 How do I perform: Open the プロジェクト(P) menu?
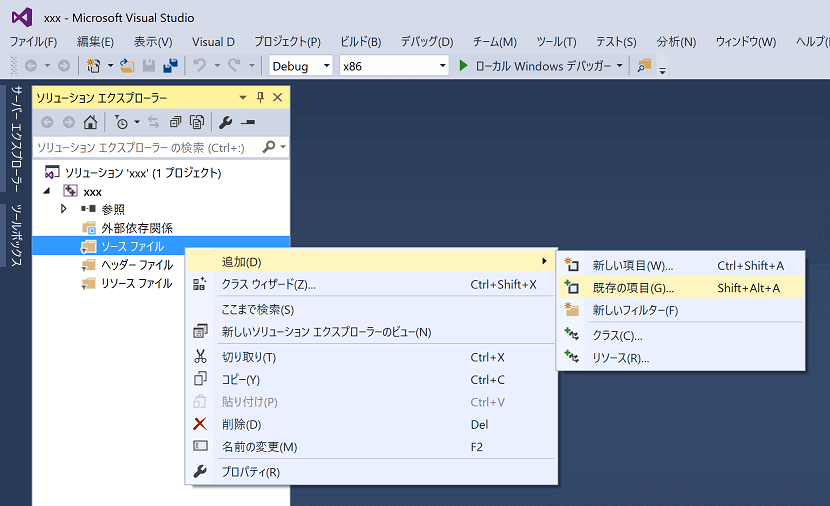287,41
